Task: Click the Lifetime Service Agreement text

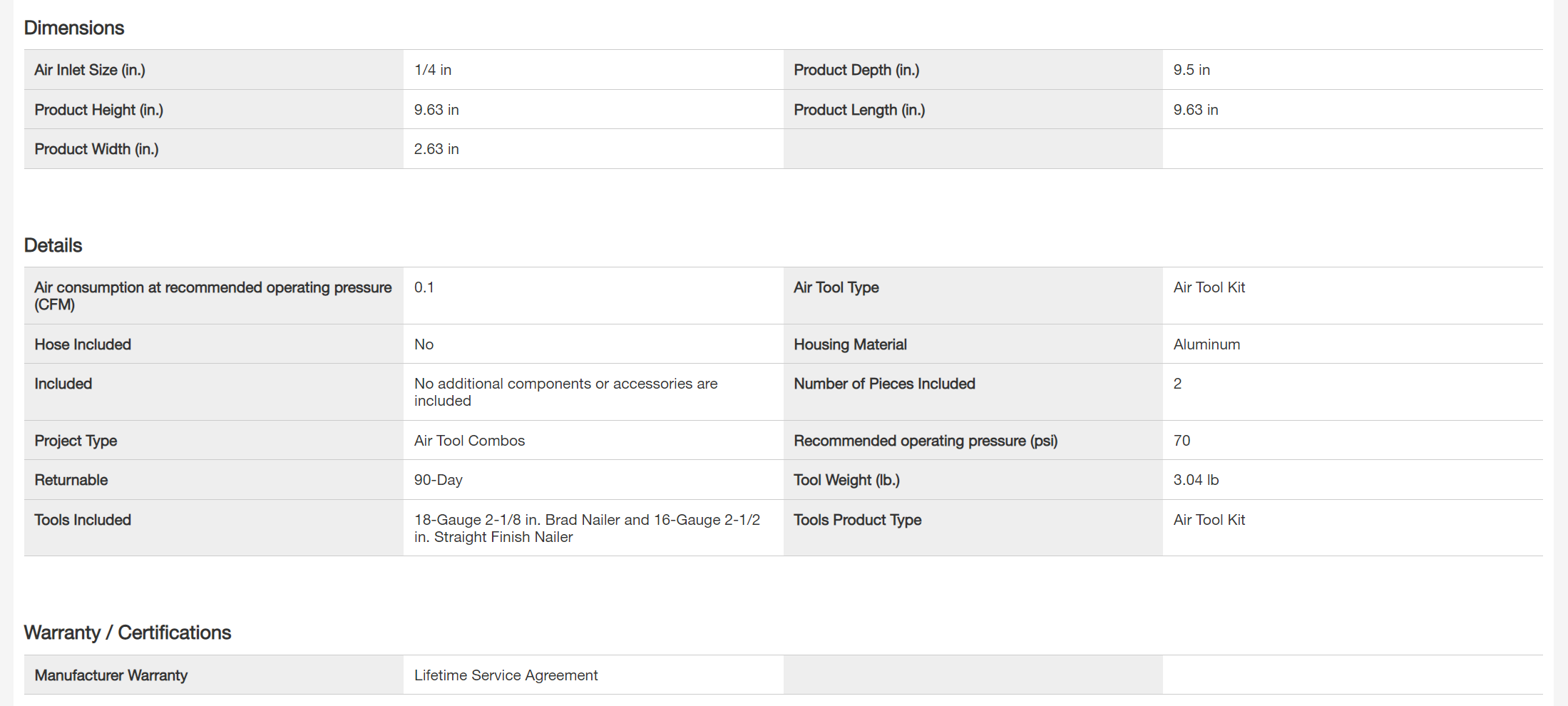Action: point(506,675)
